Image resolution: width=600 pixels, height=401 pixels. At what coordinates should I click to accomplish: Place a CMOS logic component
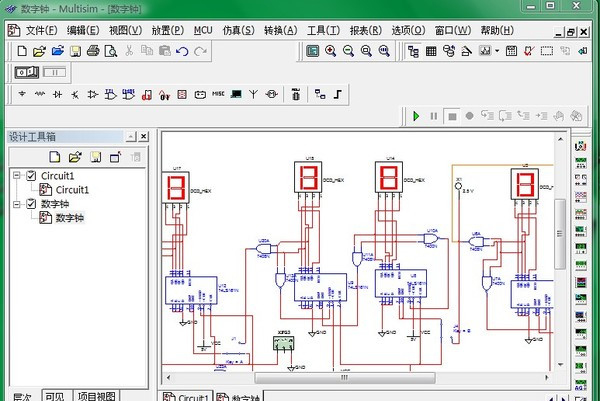(x=129, y=94)
